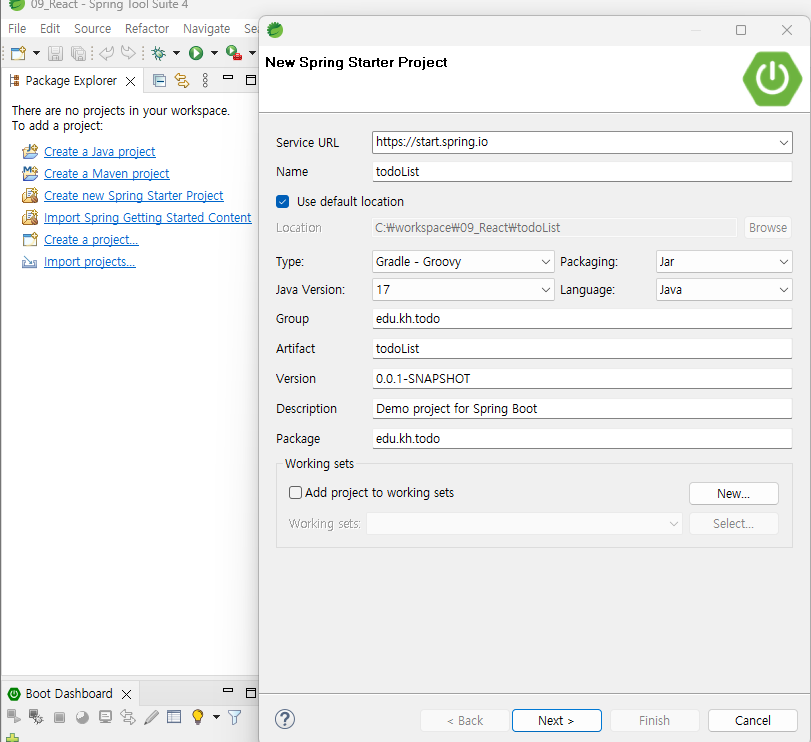Image resolution: width=811 pixels, height=742 pixels.
Task: Close the Boot Dashboard tab
Action: point(126,694)
